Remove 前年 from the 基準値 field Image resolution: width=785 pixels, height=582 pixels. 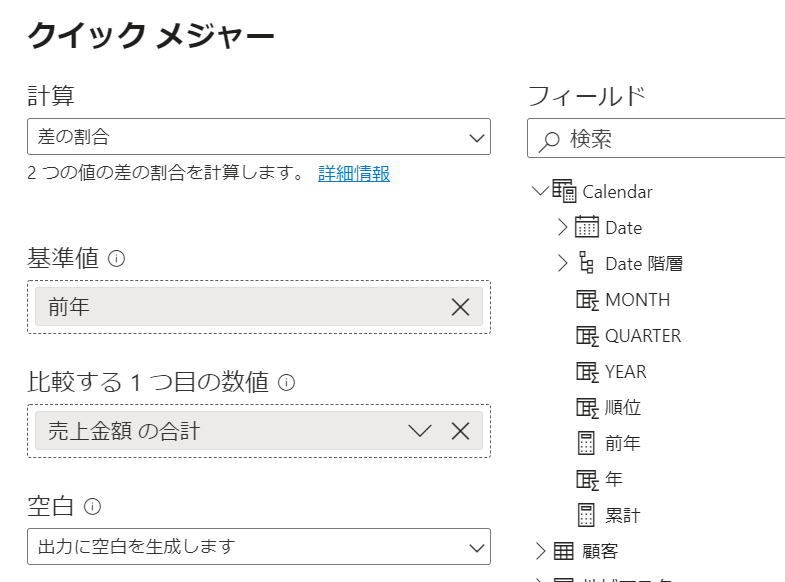(460, 307)
